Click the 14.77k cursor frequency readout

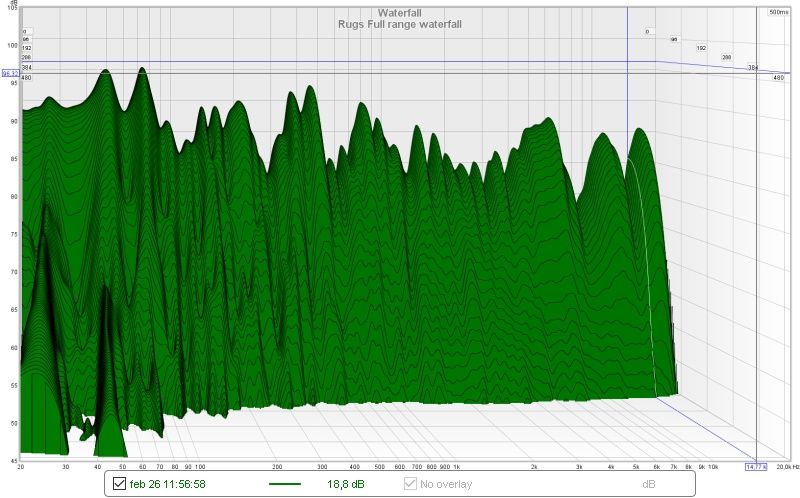coord(755,466)
